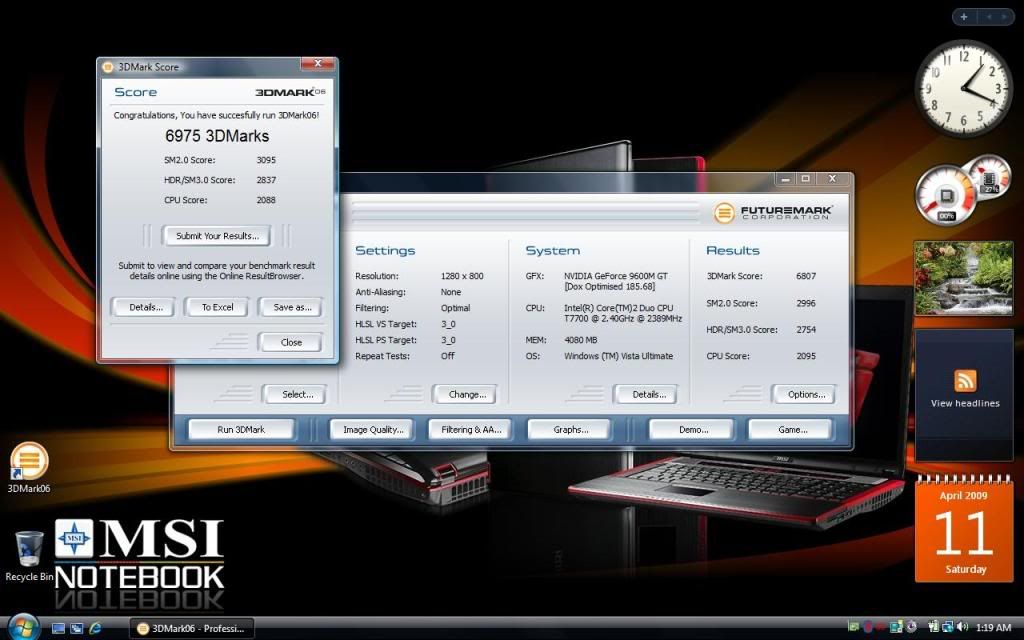Add a gadget with sidebar plus icon
This screenshot has width=1024, height=640.
pyautogui.click(x=964, y=17)
